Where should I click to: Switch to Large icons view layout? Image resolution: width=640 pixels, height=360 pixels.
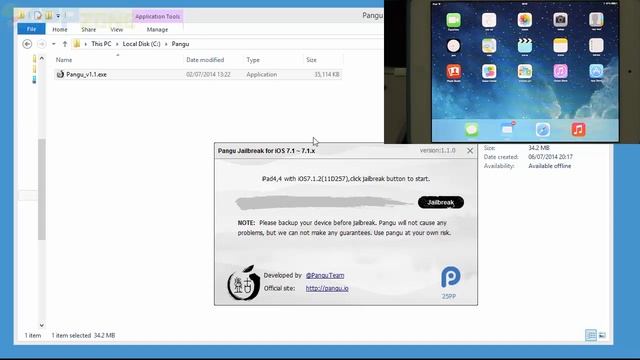tap(602, 335)
